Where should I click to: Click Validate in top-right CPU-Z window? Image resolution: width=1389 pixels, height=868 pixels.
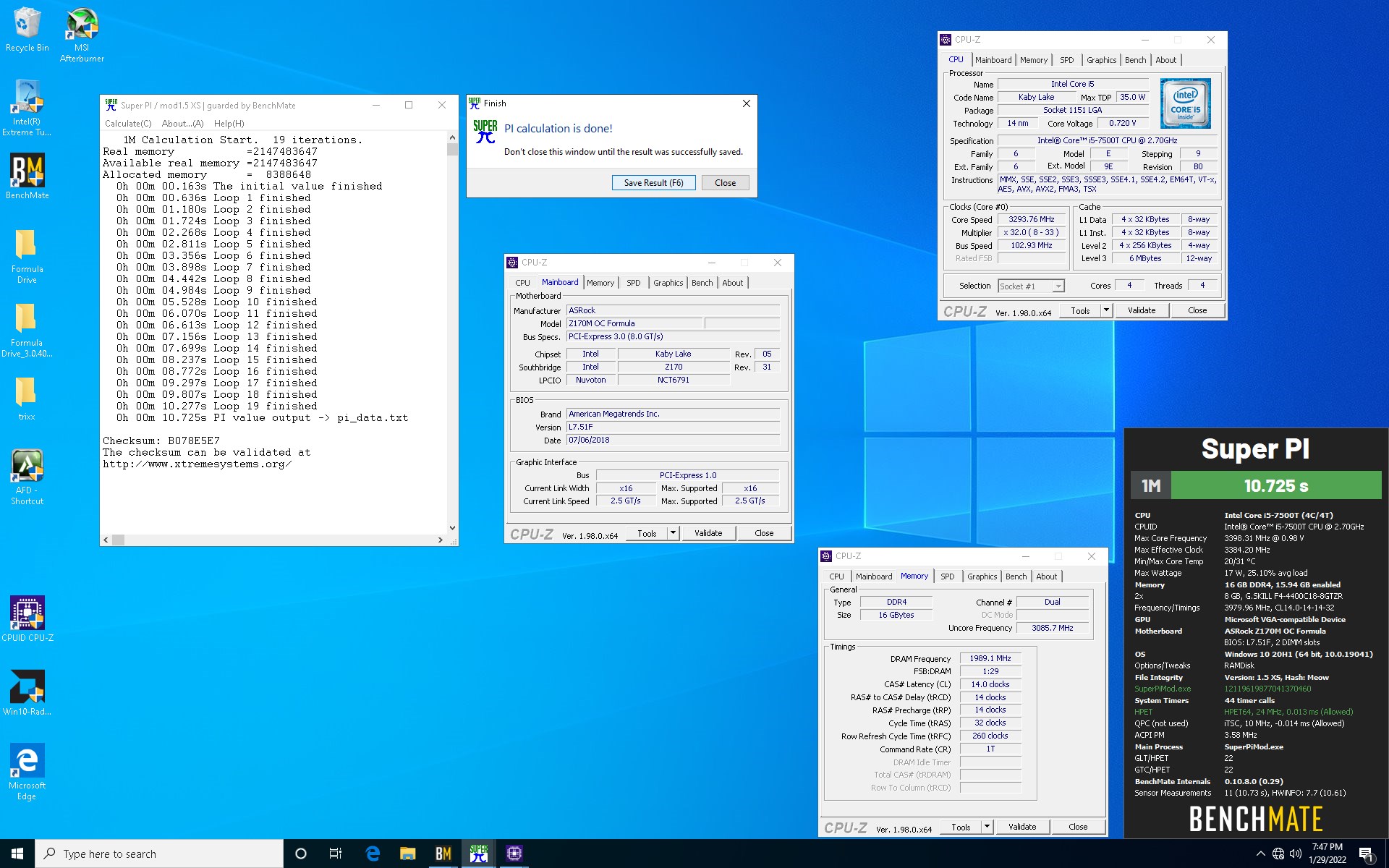coord(1142,310)
